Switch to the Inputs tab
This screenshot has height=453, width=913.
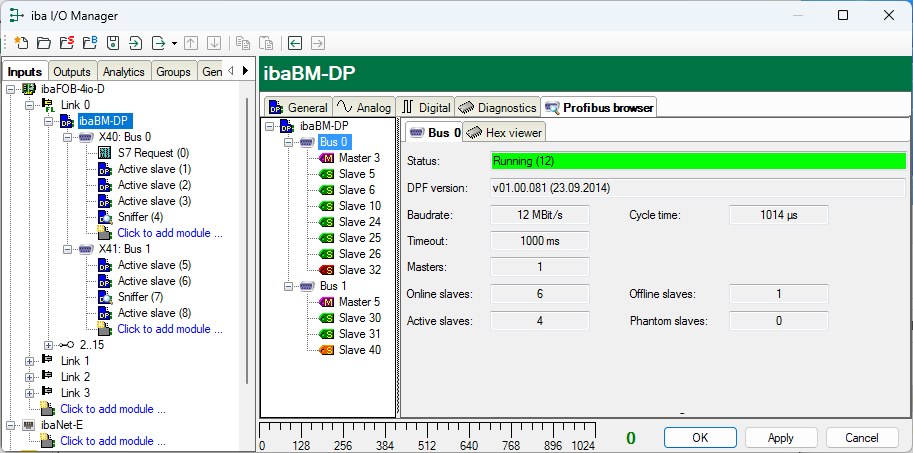[x=25, y=72]
